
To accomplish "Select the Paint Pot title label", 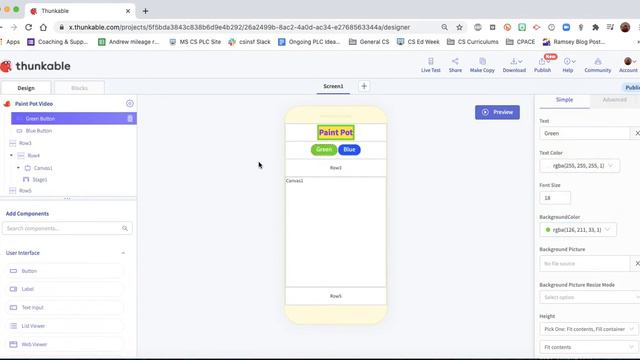I will pos(336,132).
